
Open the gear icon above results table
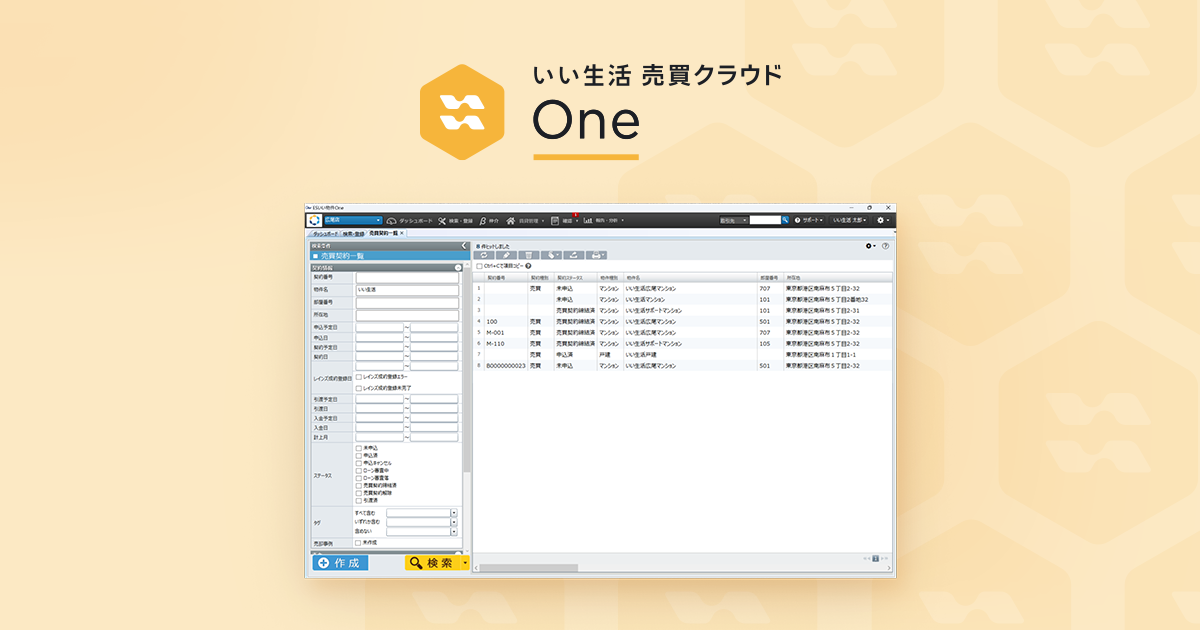[870, 246]
